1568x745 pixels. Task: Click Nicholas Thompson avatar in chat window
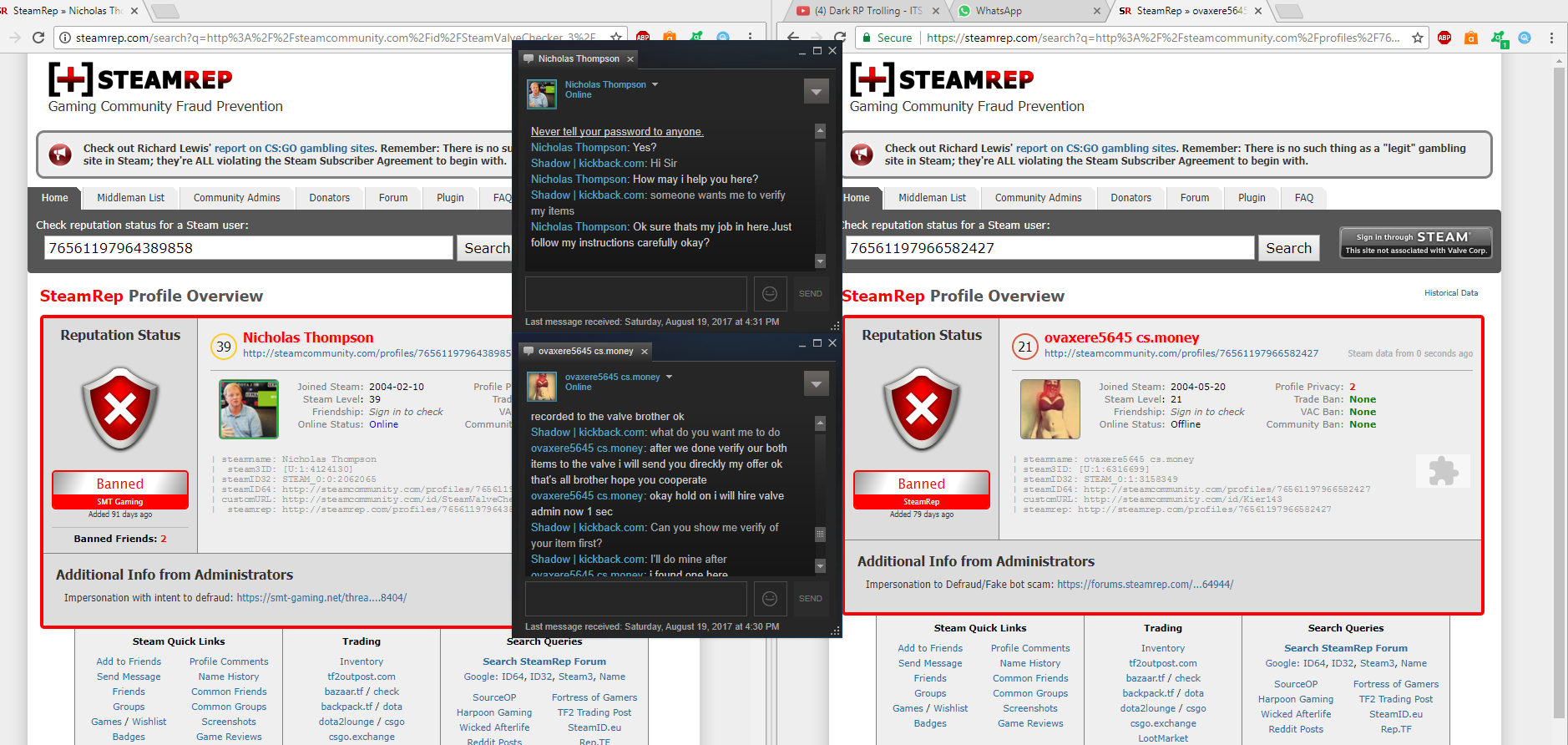(542, 94)
